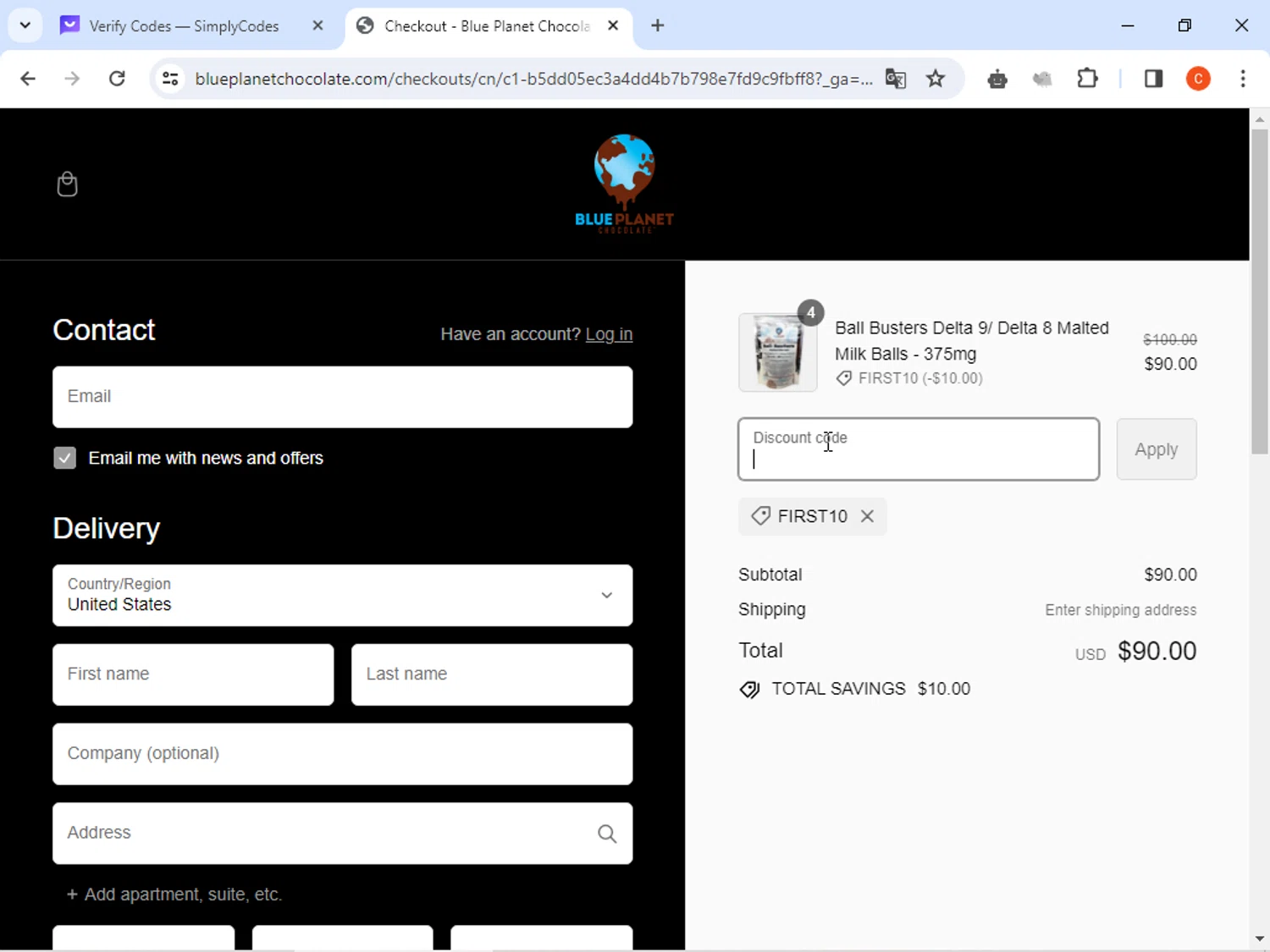Click the Enter shipping address text
The height and width of the screenshot is (952, 1270).
tap(1121, 610)
